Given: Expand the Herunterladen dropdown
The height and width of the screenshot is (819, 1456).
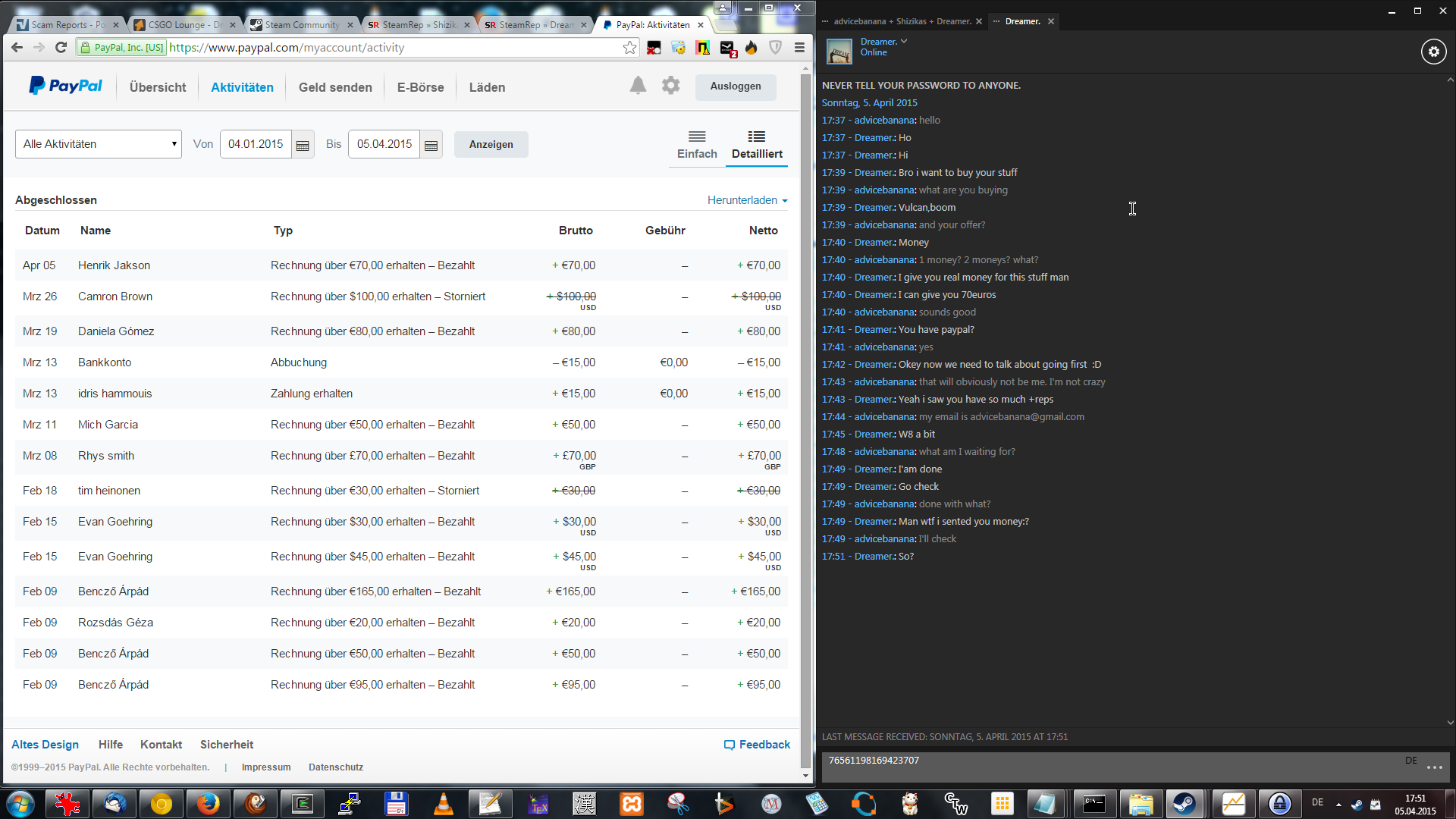Looking at the screenshot, I should click(x=748, y=200).
